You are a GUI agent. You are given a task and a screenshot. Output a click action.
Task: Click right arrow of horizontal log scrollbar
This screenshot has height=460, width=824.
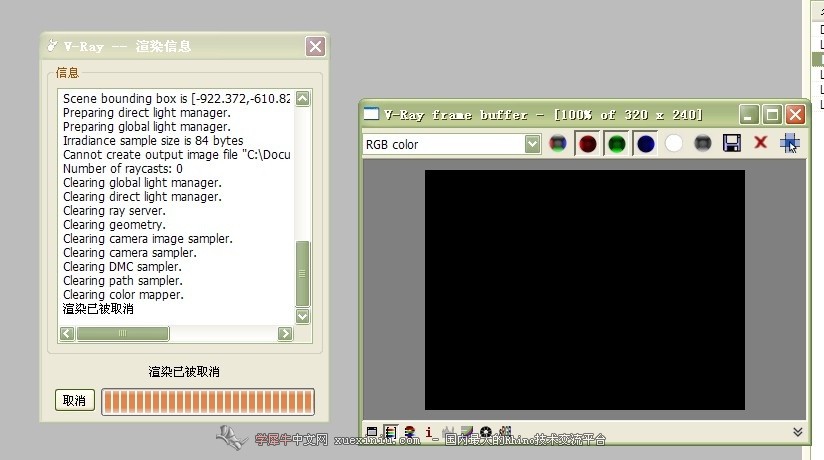[x=285, y=333]
